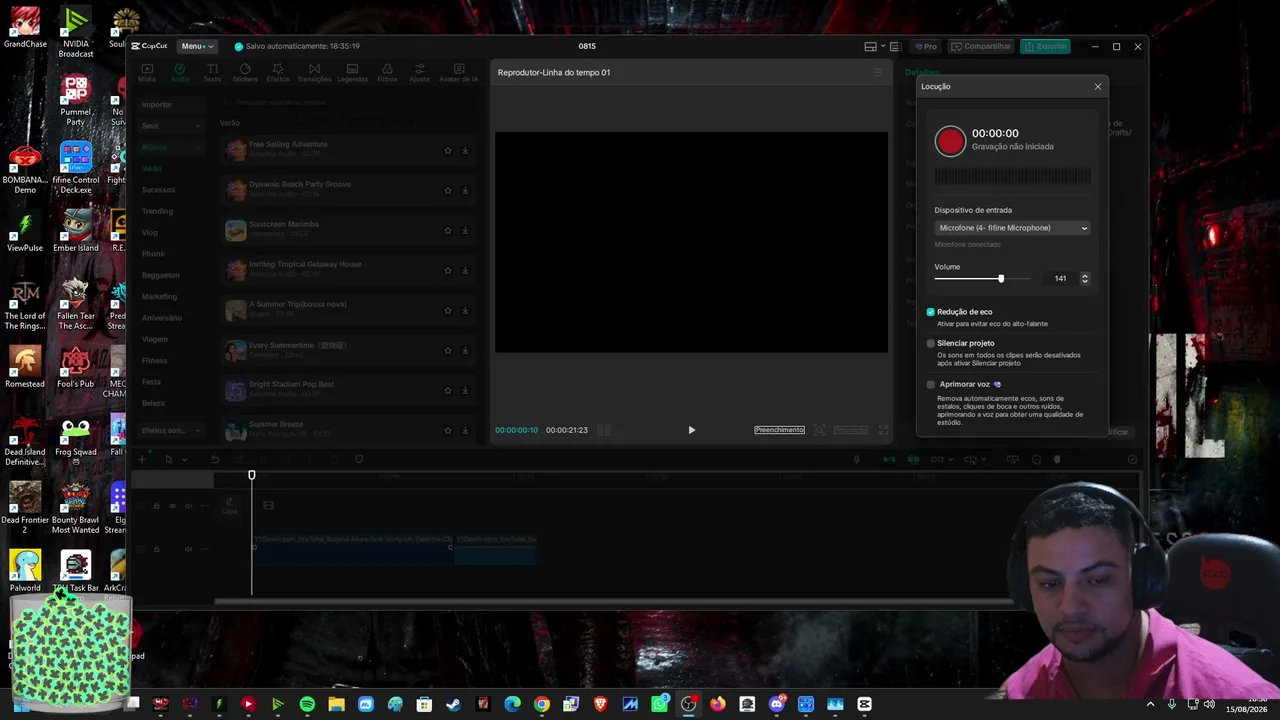Open the Avatar de IA tab
The image size is (1280, 720).
pos(459,72)
